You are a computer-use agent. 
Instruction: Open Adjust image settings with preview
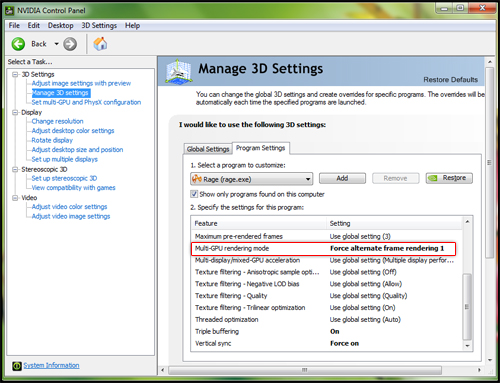click(81, 83)
